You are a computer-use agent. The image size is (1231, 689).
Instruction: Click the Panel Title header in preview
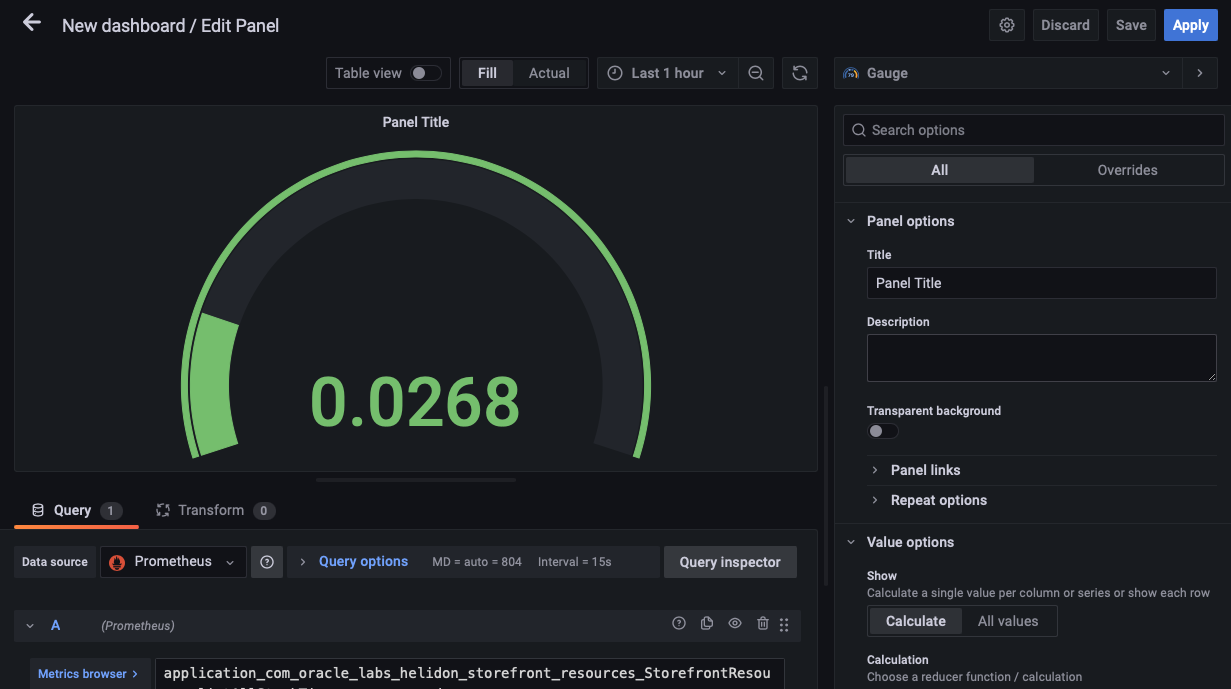pos(416,122)
